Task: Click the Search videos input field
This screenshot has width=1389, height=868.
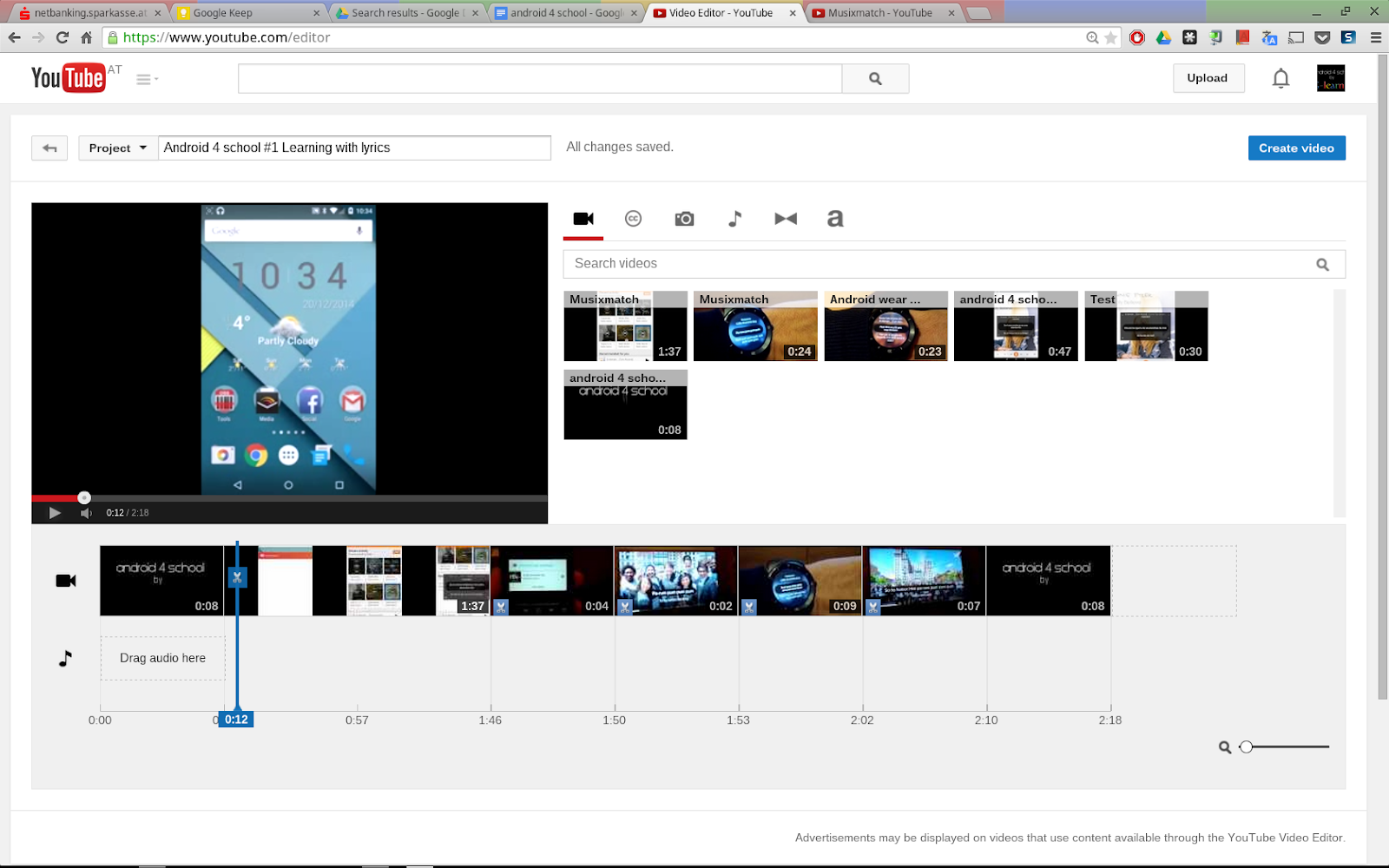Action: pyautogui.click(x=954, y=264)
